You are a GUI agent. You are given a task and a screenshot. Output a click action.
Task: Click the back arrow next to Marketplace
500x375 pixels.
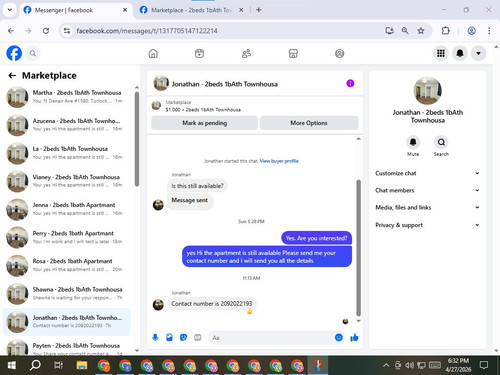[x=12, y=76]
